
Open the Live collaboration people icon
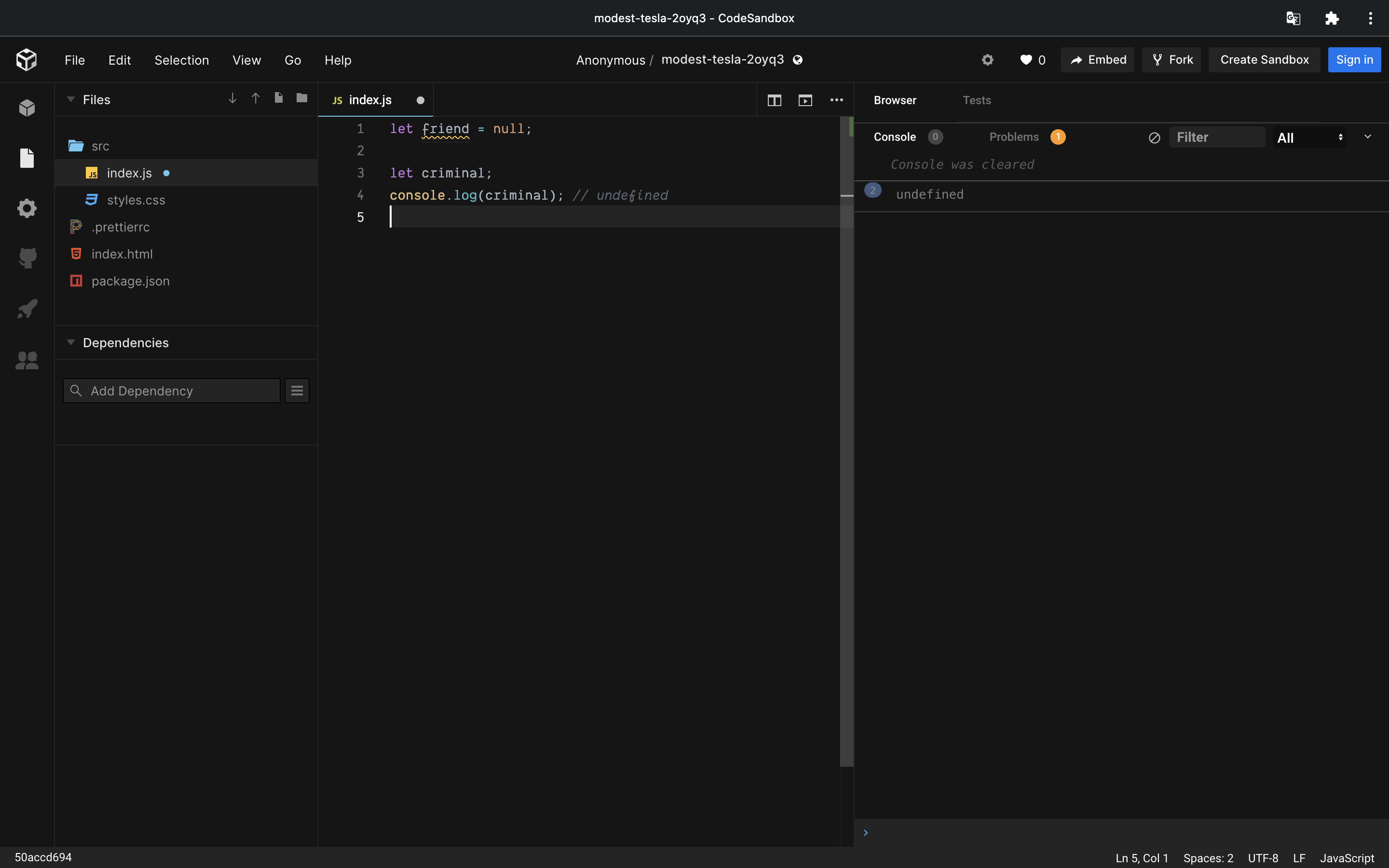[x=27, y=360]
